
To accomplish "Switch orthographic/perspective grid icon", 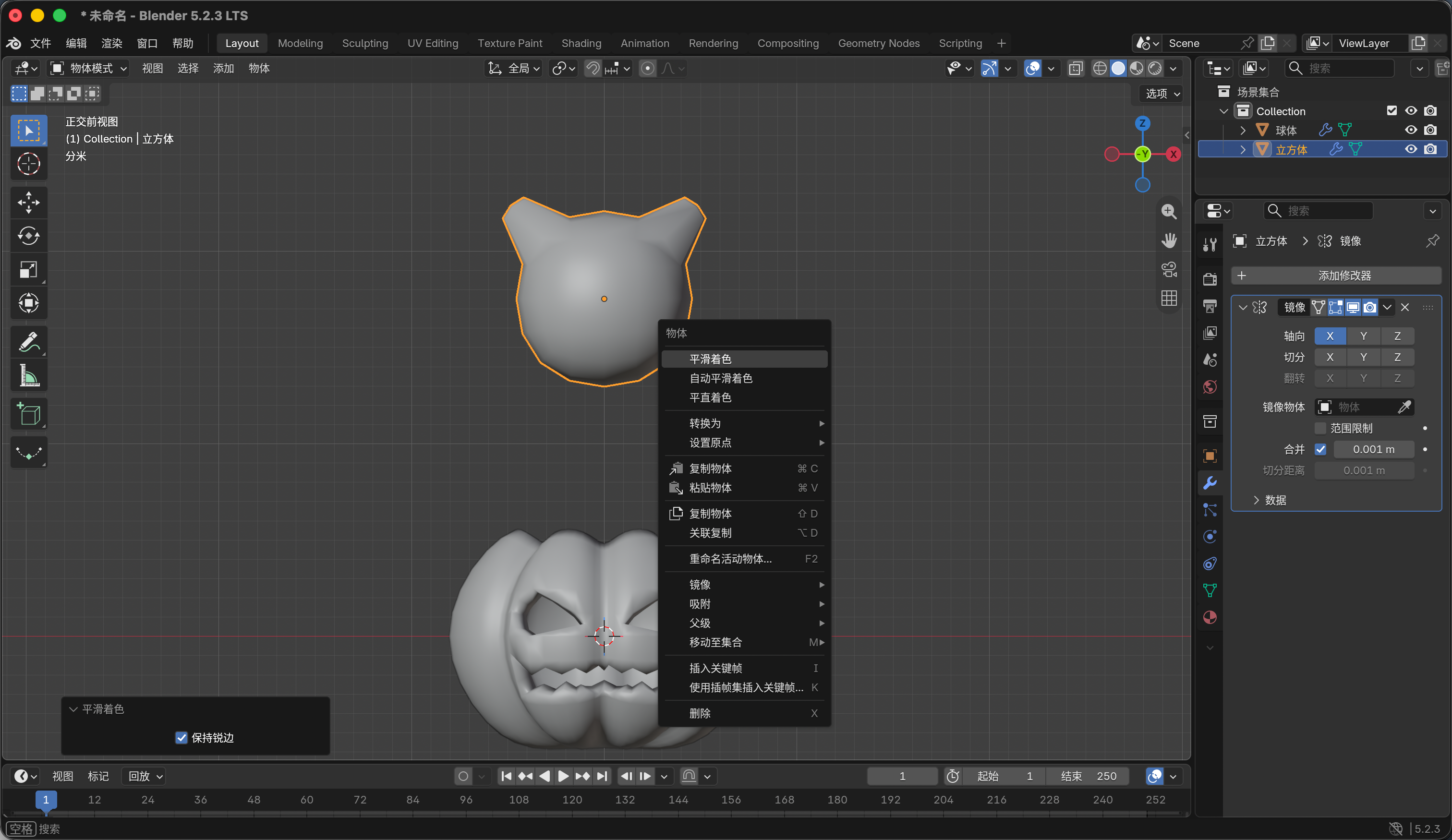I will click(1169, 298).
